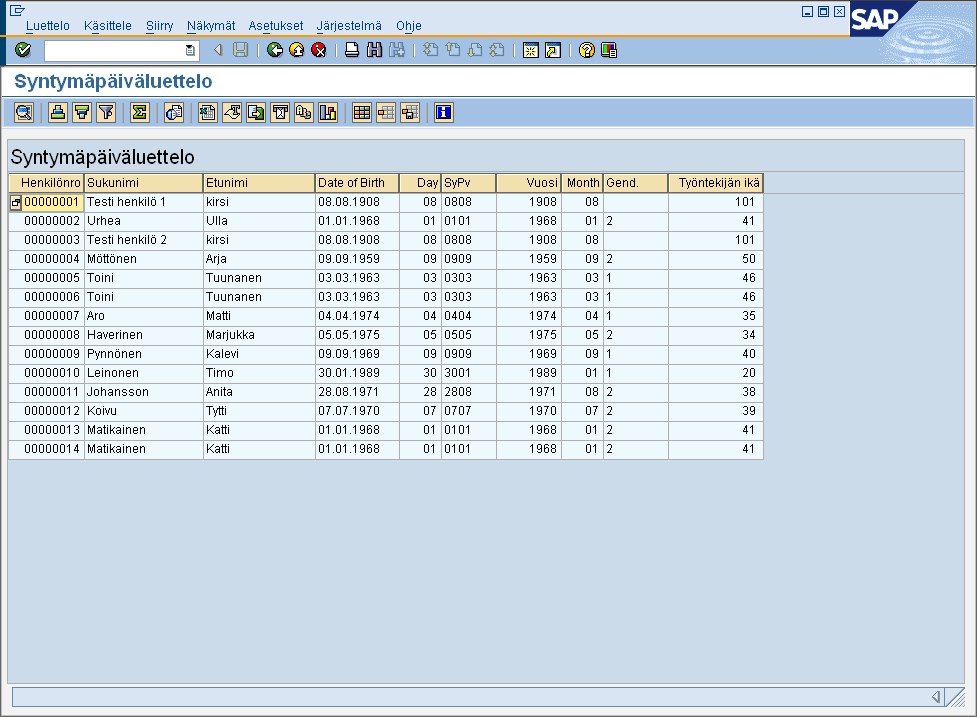
Task: Click the Print icon in the standard toolbar
Action: [351, 50]
